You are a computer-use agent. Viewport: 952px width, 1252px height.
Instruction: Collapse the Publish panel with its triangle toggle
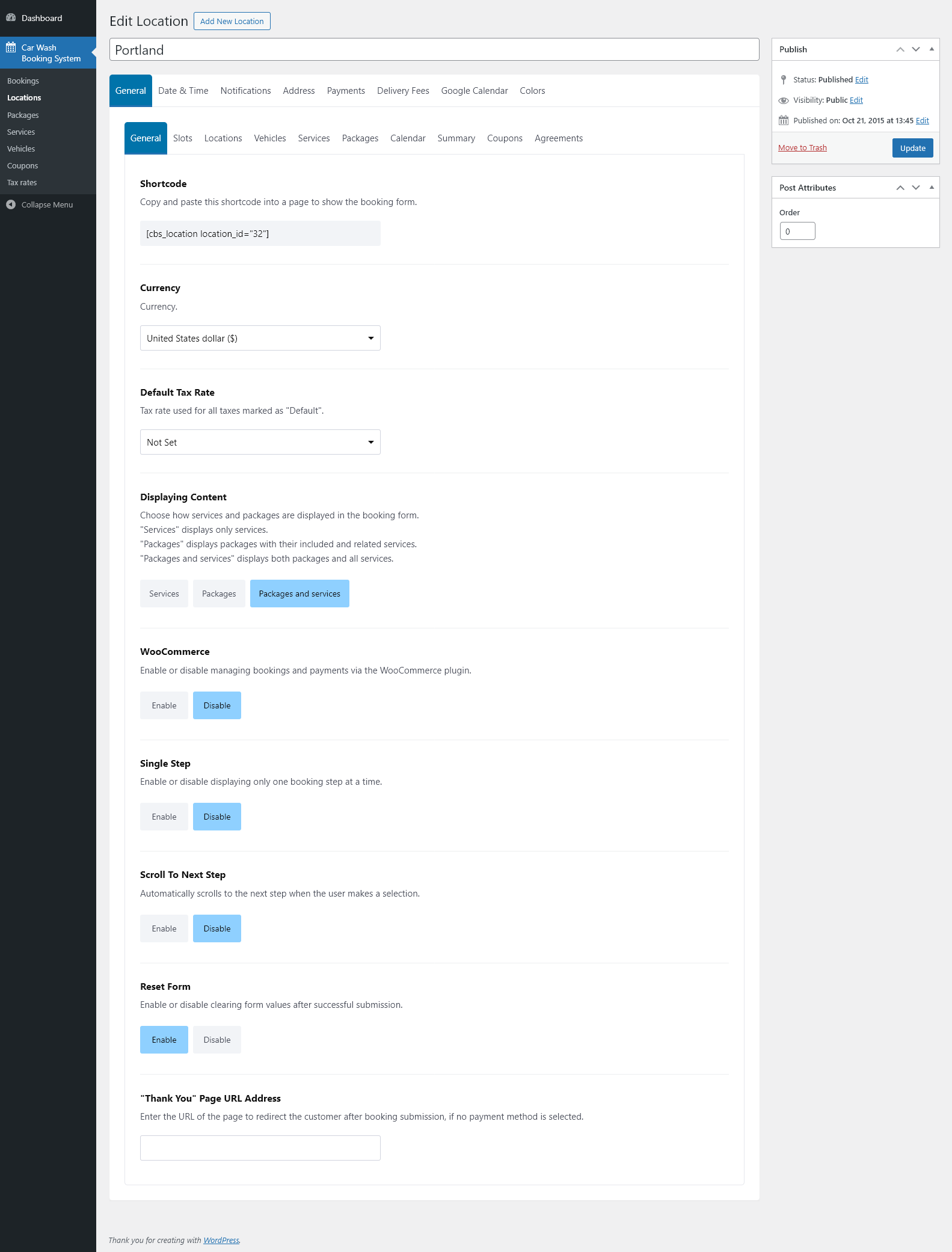pyautogui.click(x=932, y=49)
